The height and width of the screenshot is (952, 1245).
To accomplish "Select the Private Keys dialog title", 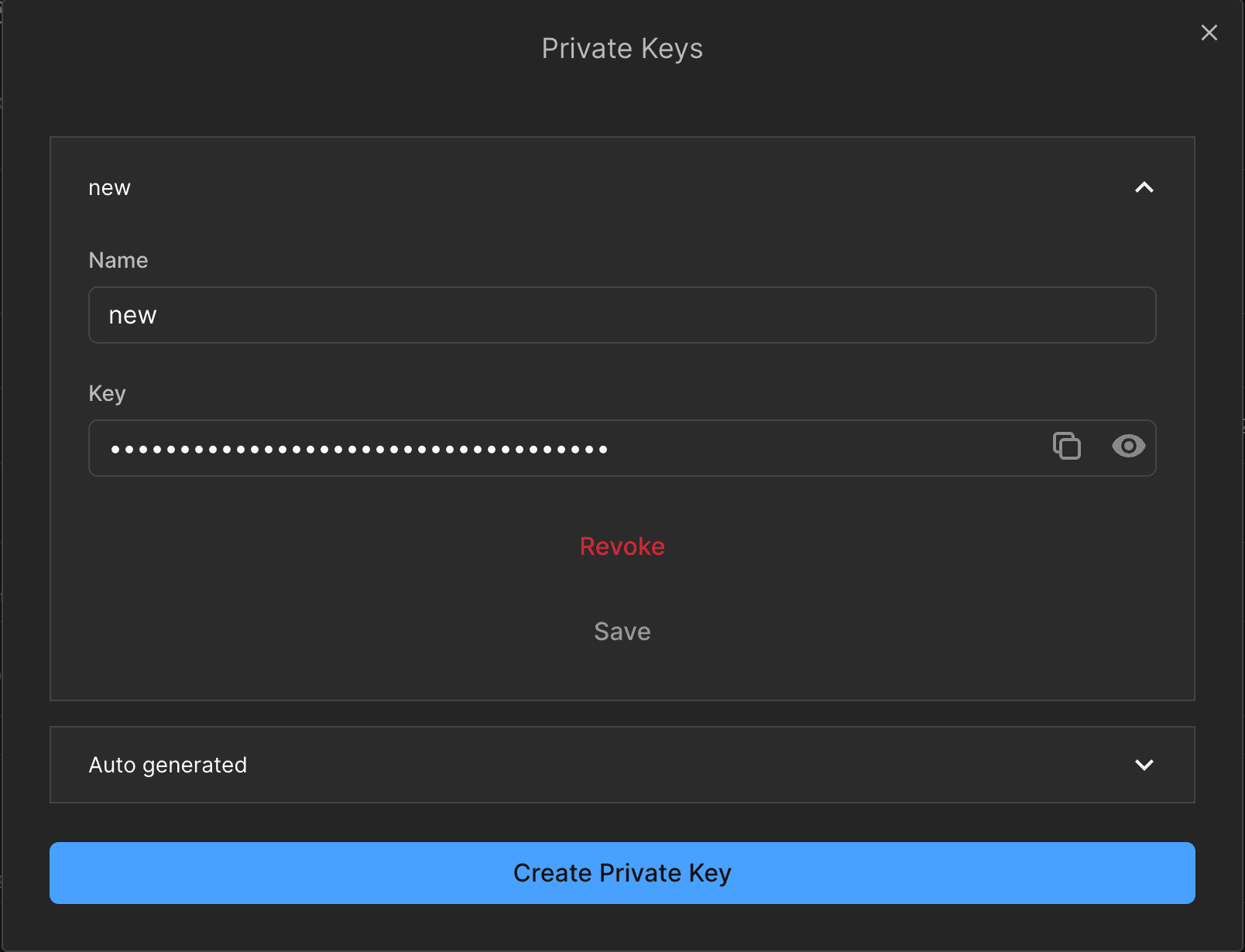I will tap(622, 49).
